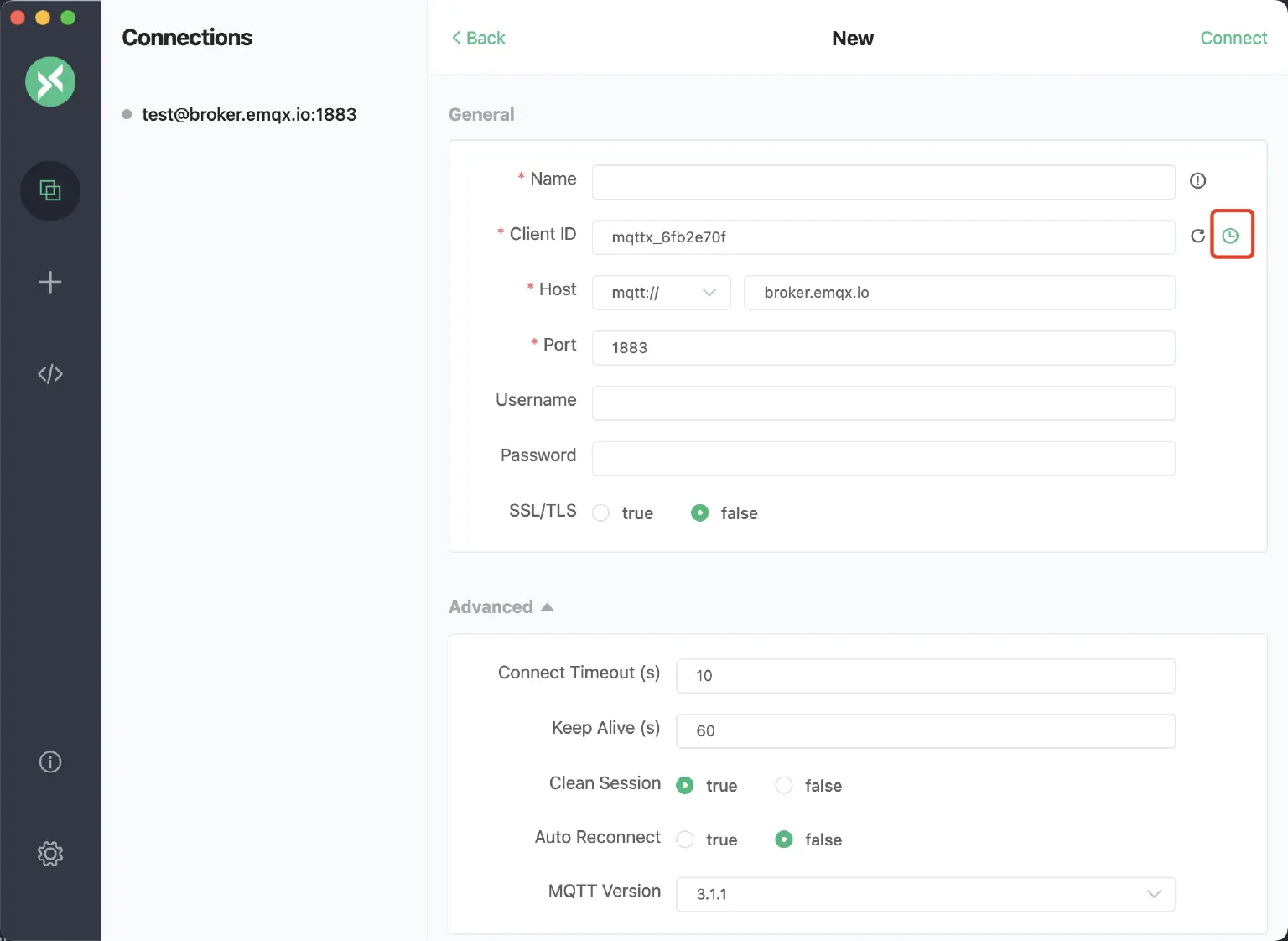Select test@broker.emqx.io:1883 connection in list
This screenshot has width=1288, height=941.
[249, 114]
